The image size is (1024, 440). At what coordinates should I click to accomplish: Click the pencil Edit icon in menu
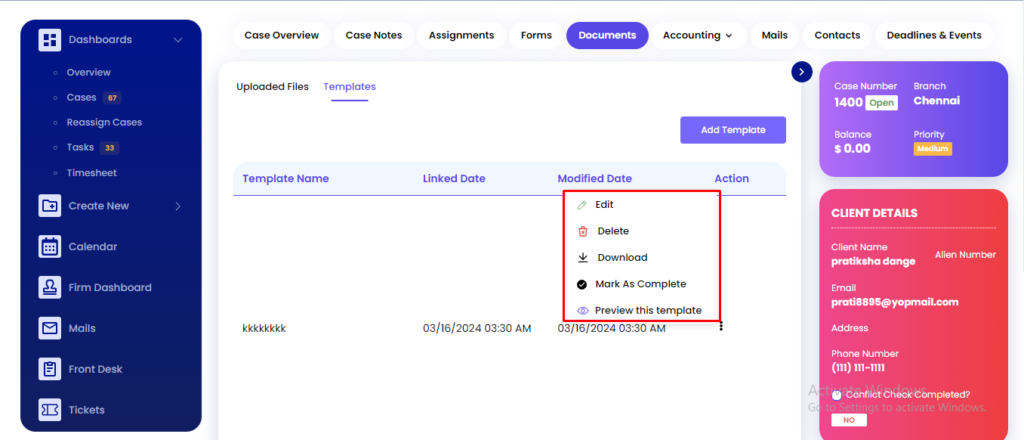coord(582,205)
